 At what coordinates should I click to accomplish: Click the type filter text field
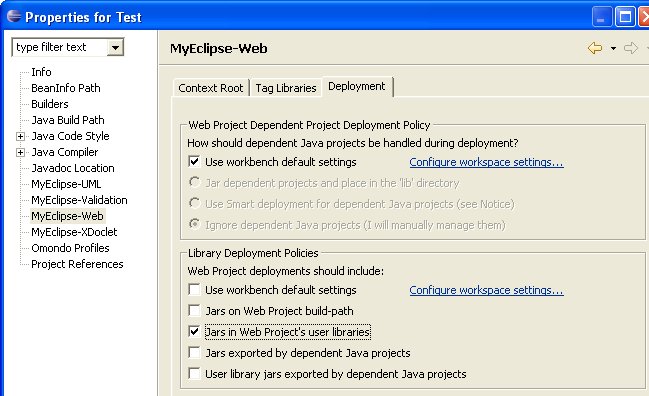[60, 48]
